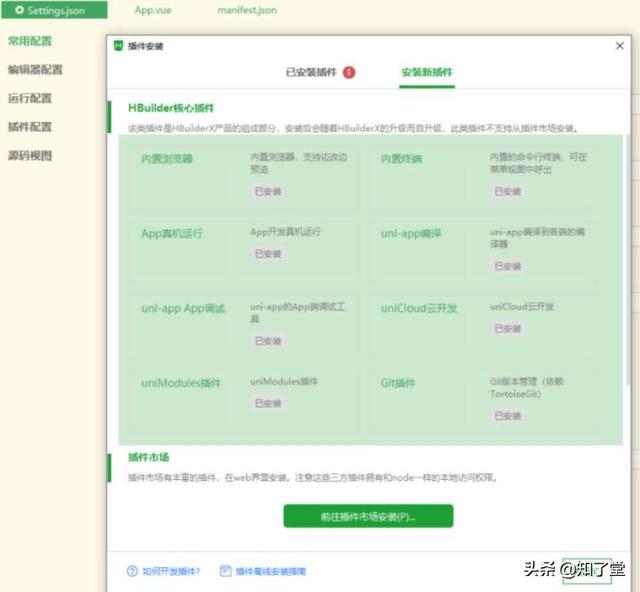This screenshot has height=592, width=640.
Task: Click the App开发真机运行 description text
Action: tap(285, 232)
